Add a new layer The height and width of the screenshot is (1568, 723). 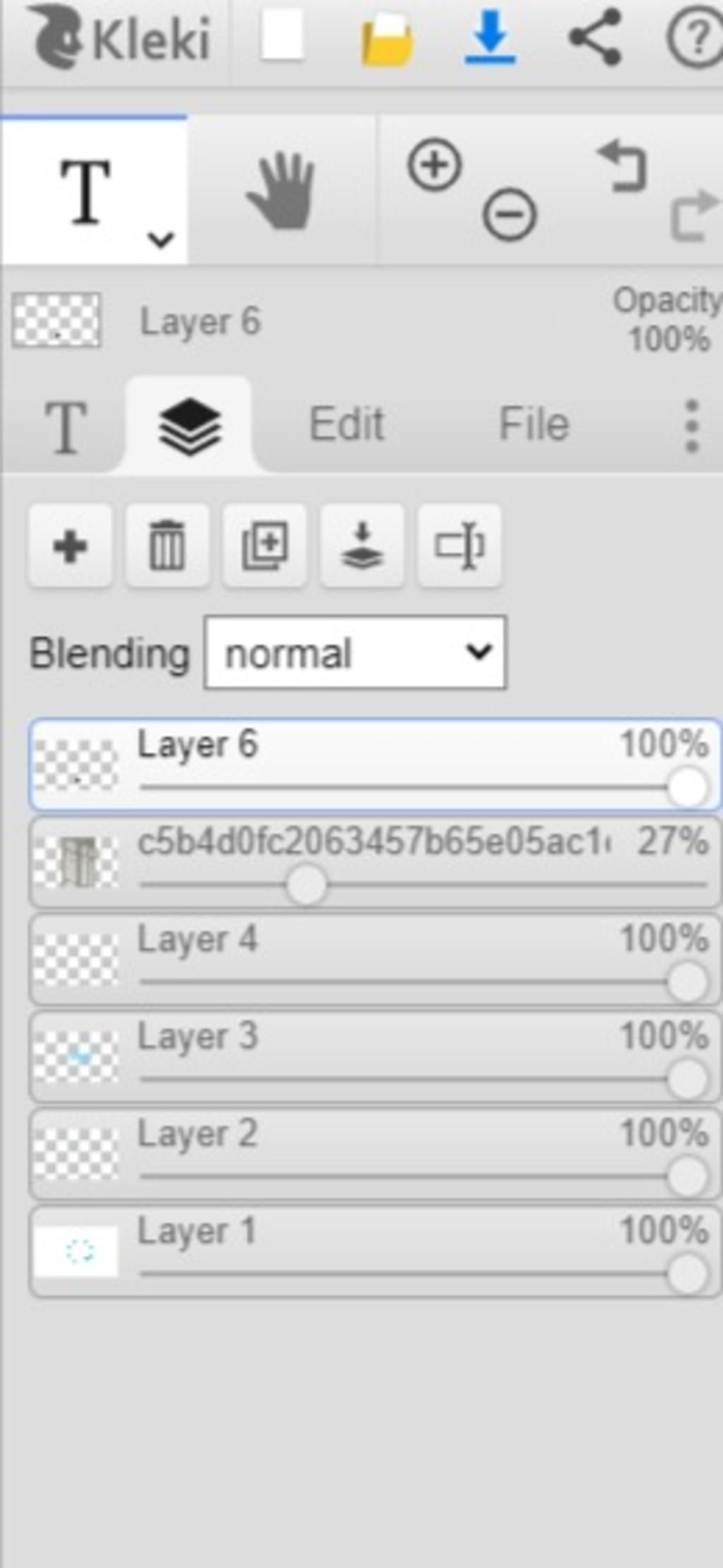point(70,546)
